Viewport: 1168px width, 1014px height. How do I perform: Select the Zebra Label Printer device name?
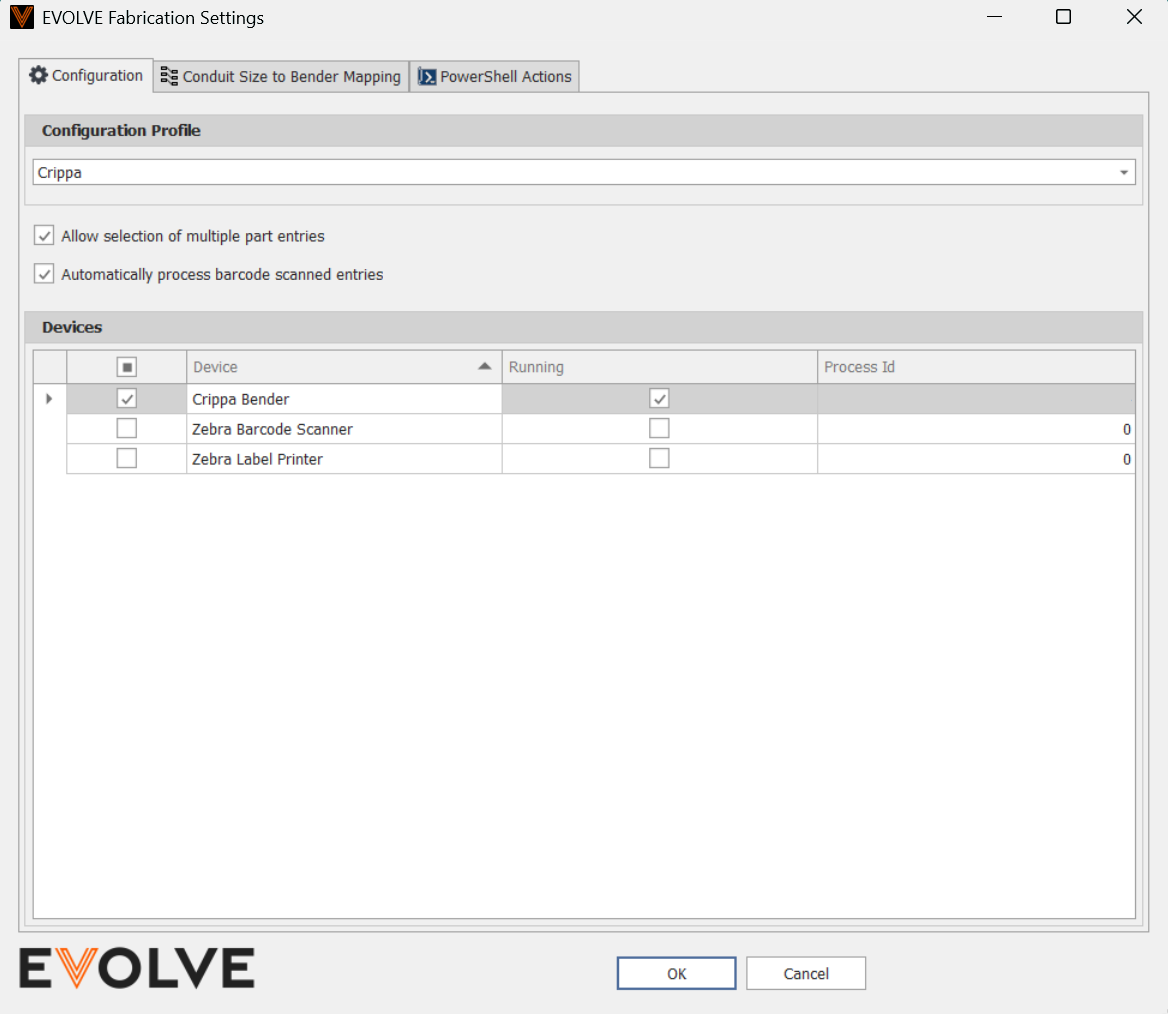click(x=257, y=459)
